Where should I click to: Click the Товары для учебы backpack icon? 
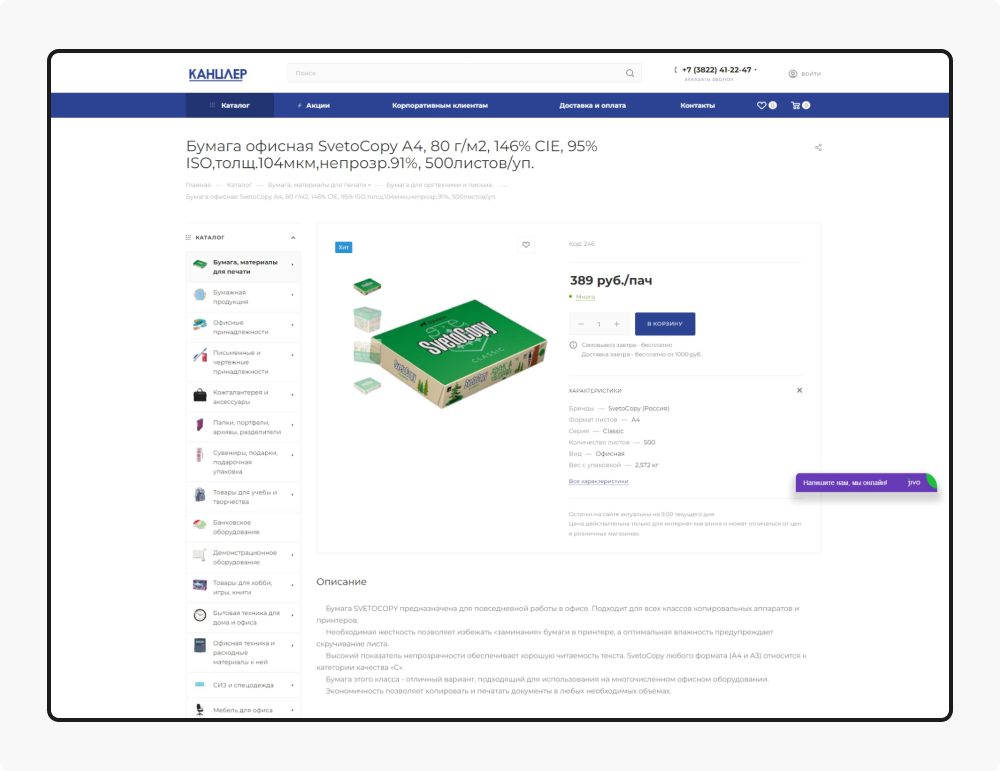click(200, 494)
